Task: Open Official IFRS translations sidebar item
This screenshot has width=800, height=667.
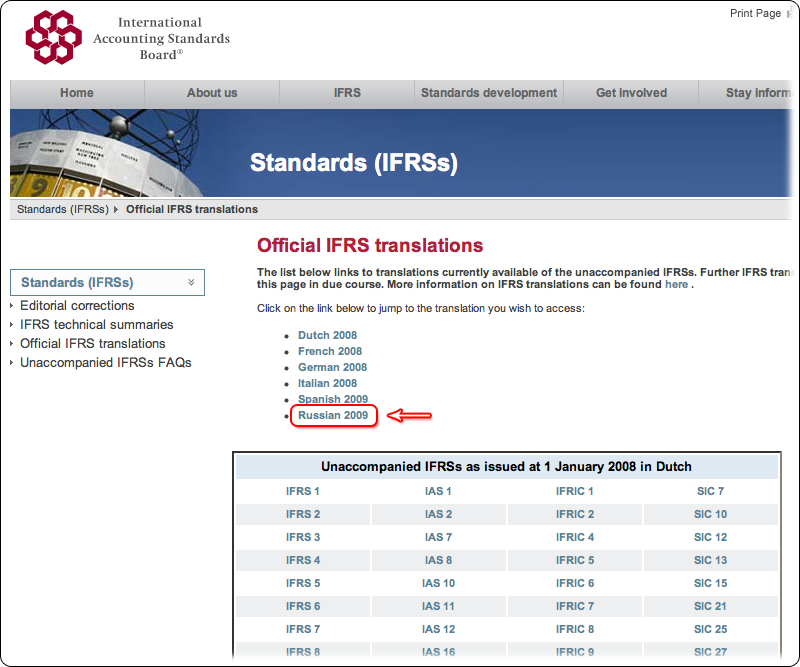Action: pos(92,343)
